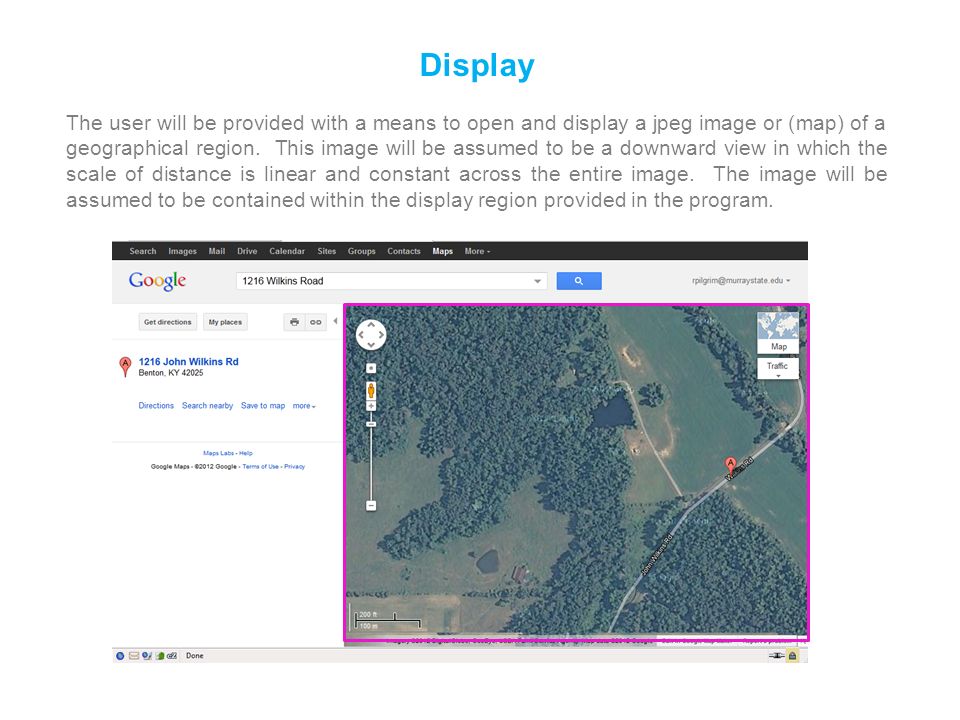Click the Google logo

[157, 280]
